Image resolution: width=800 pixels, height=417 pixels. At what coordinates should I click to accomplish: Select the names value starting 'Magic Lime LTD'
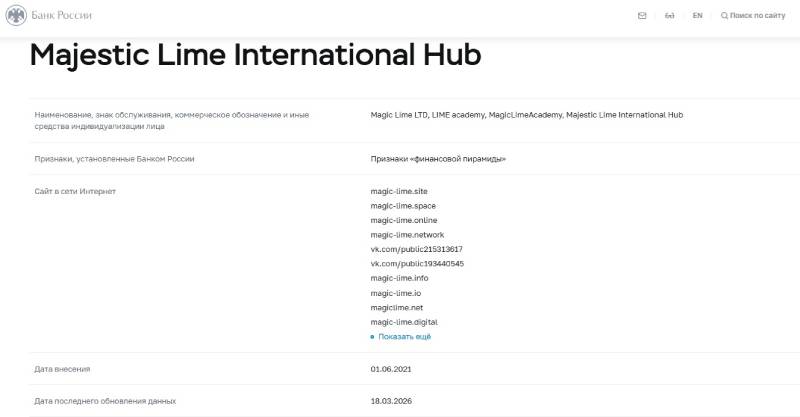click(x=527, y=115)
